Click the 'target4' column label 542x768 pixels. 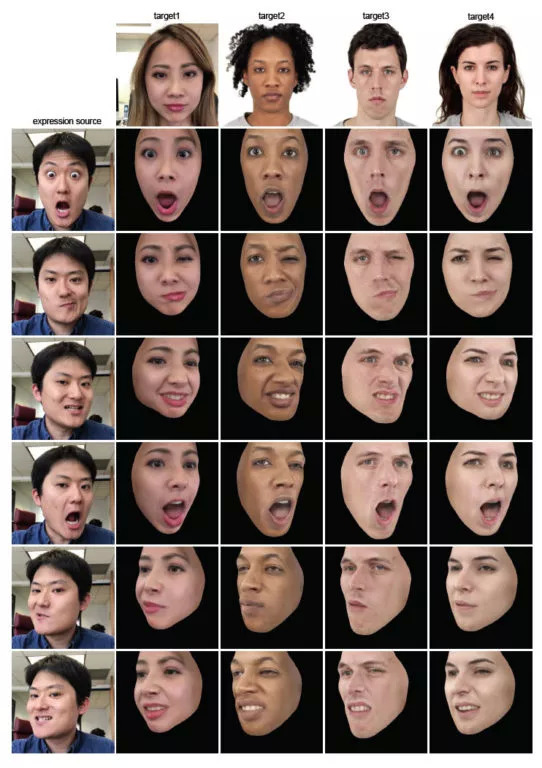[481, 17]
